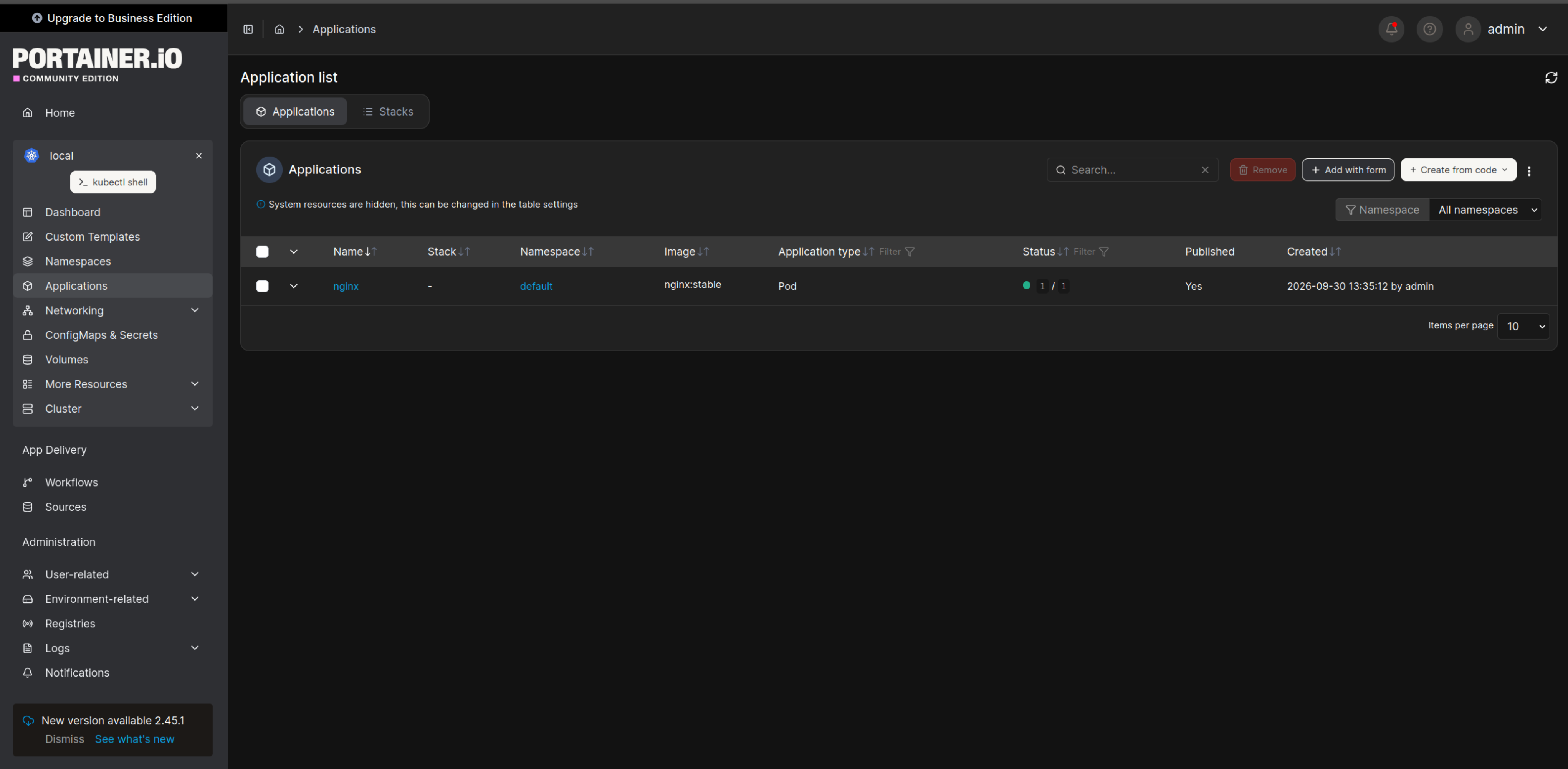This screenshot has width=1568, height=769.
Task: Open the Application type filter
Action: click(896, 251)
